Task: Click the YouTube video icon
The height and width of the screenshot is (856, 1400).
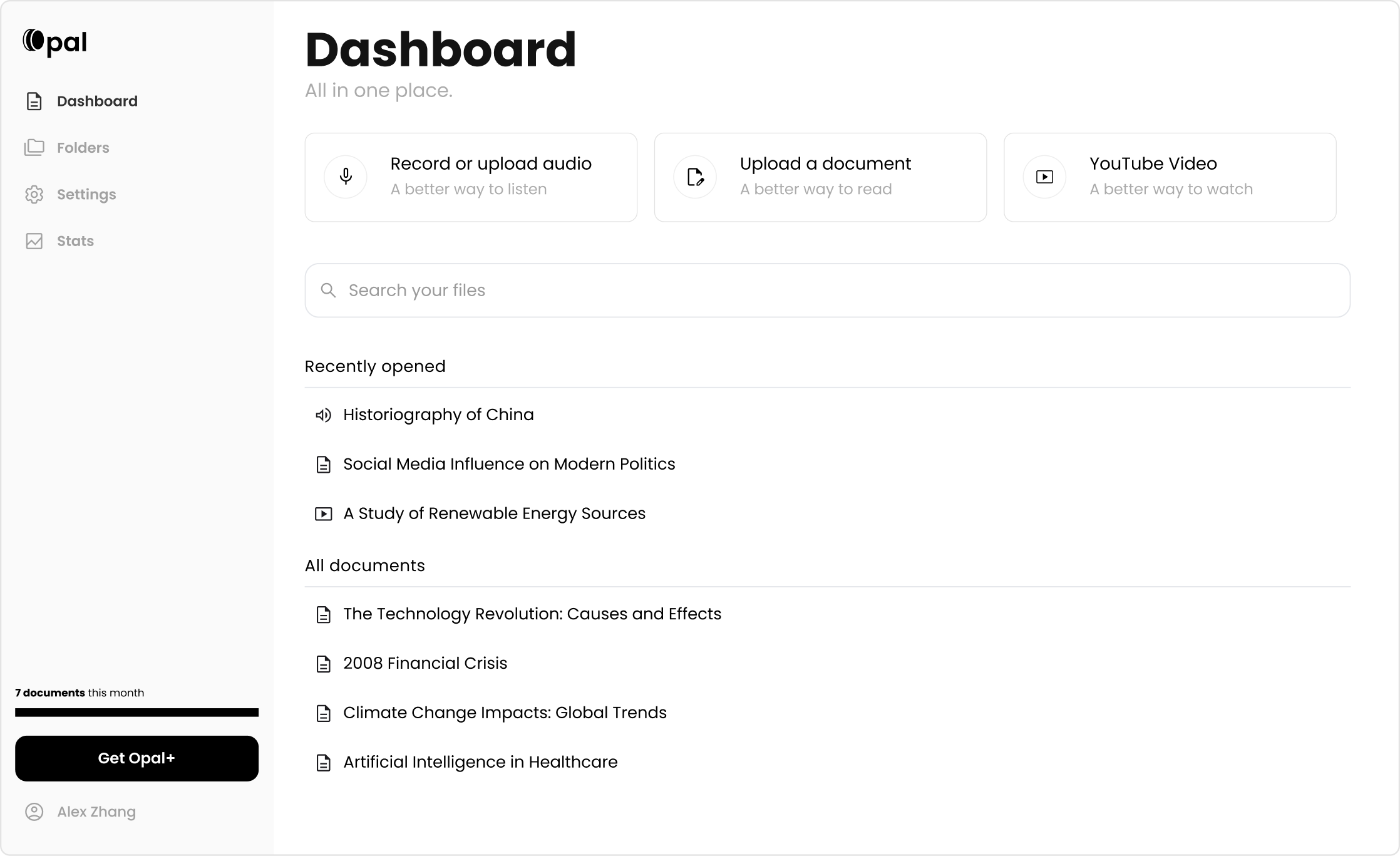Action: point(1044,177)
